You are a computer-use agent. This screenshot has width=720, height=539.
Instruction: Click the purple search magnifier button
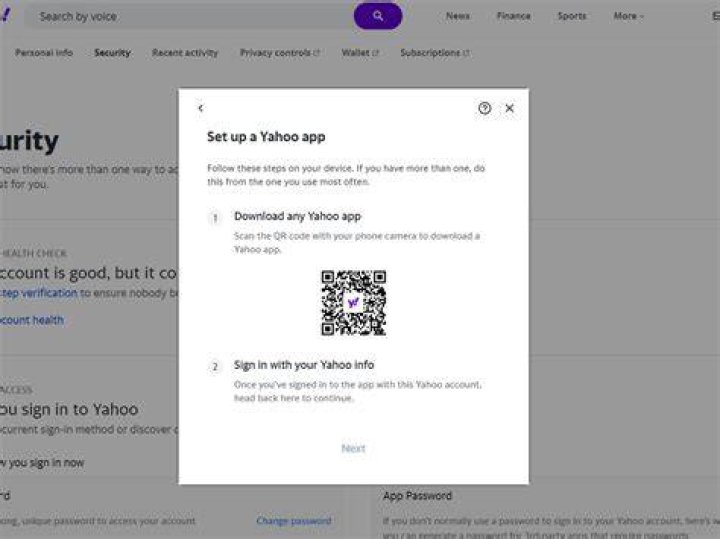coord(377,16)
